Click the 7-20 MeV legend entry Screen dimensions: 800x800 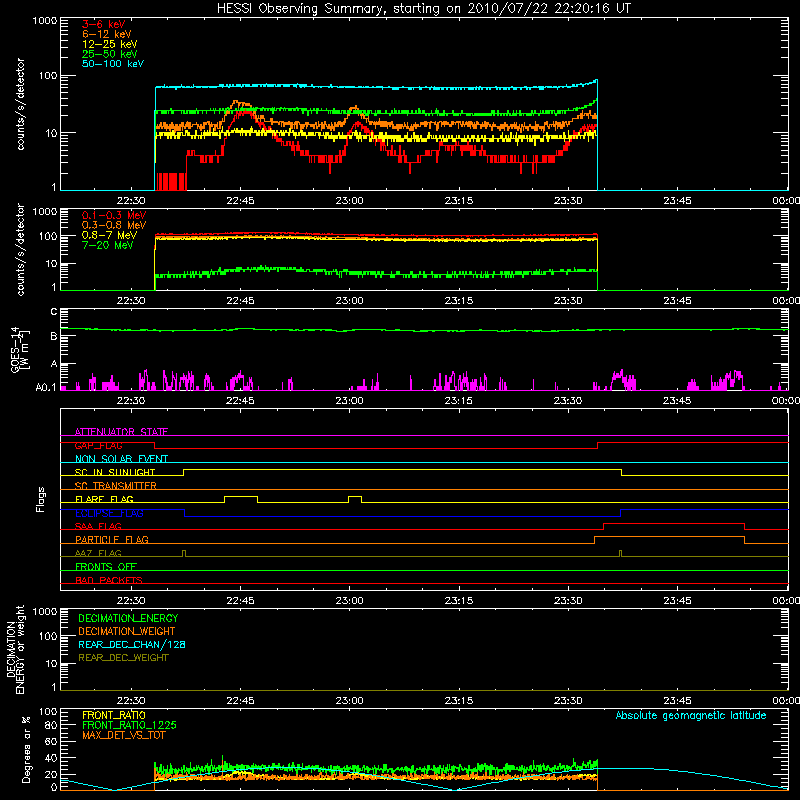coord(107,245)
